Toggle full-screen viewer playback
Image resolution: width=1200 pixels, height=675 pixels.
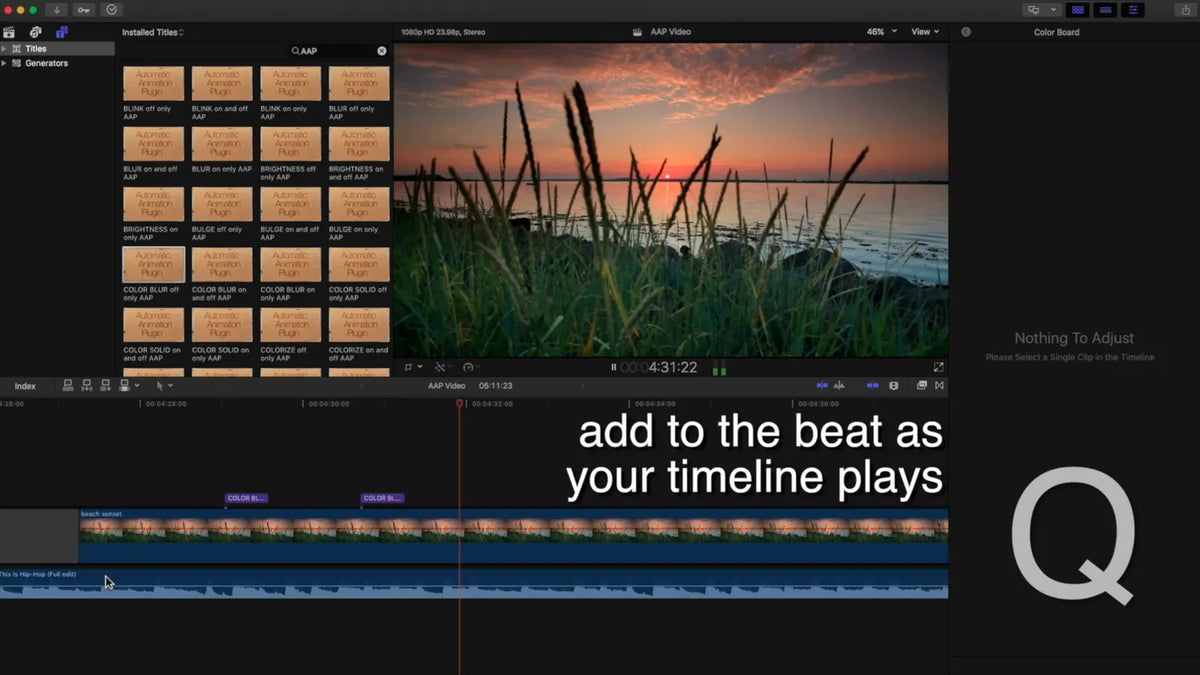coord(938,367)
